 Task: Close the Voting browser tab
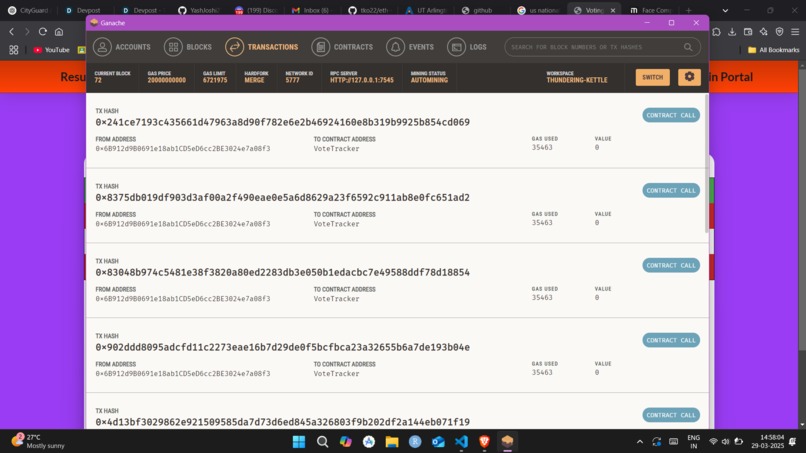pyautogui.click(x=613, y=10)
